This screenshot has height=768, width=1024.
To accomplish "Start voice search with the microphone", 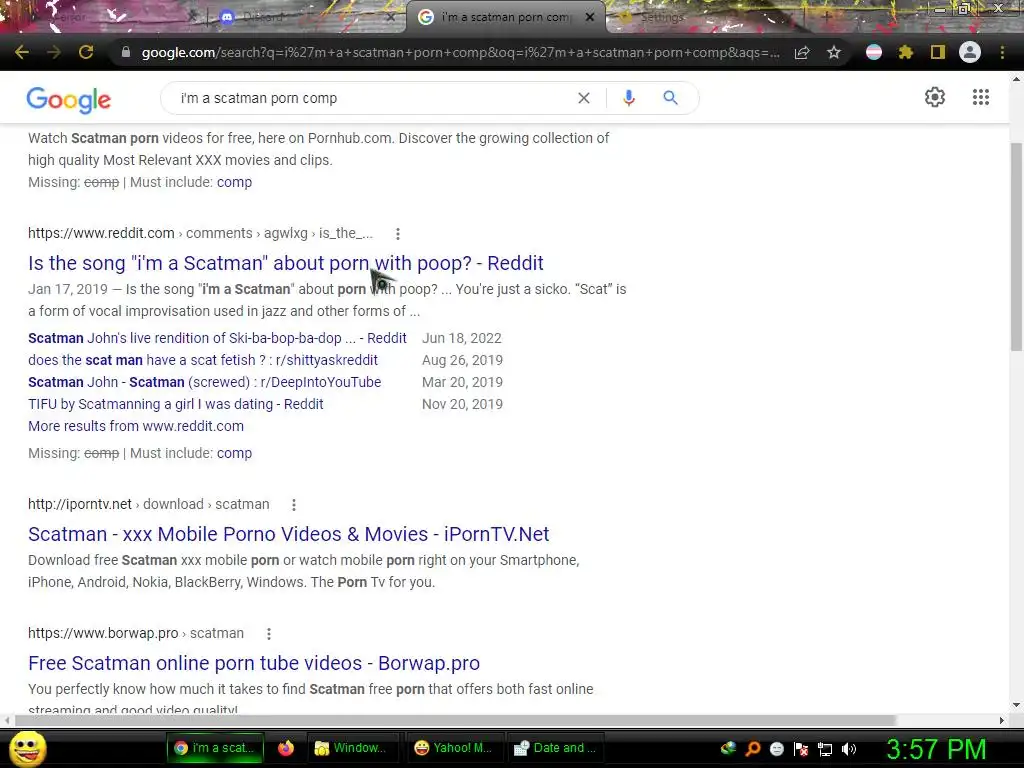I will tap(629, 98).
